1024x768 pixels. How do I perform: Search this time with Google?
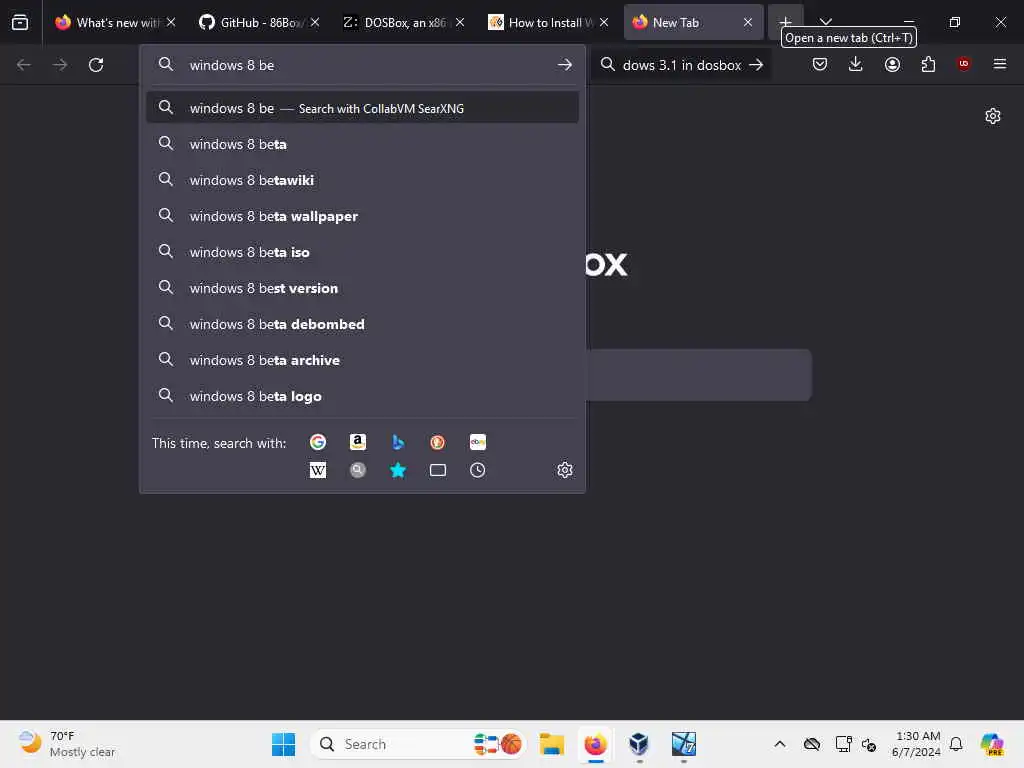click(x=317, y=442)
